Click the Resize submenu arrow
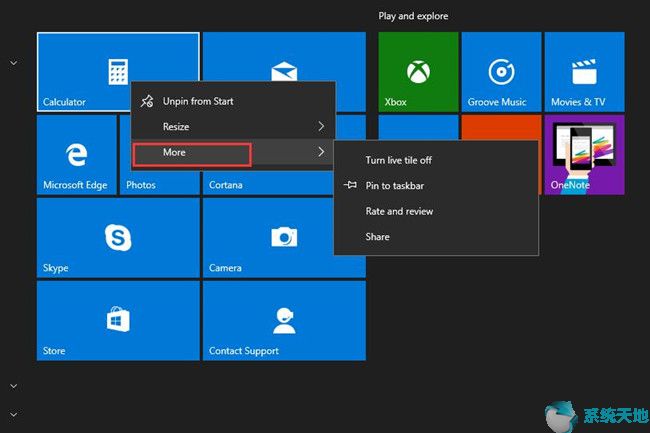 321,126
